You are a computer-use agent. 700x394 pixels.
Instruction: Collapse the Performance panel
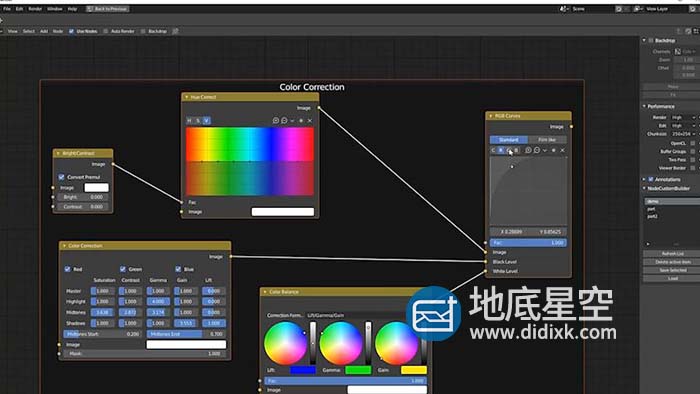coord(644,106)
